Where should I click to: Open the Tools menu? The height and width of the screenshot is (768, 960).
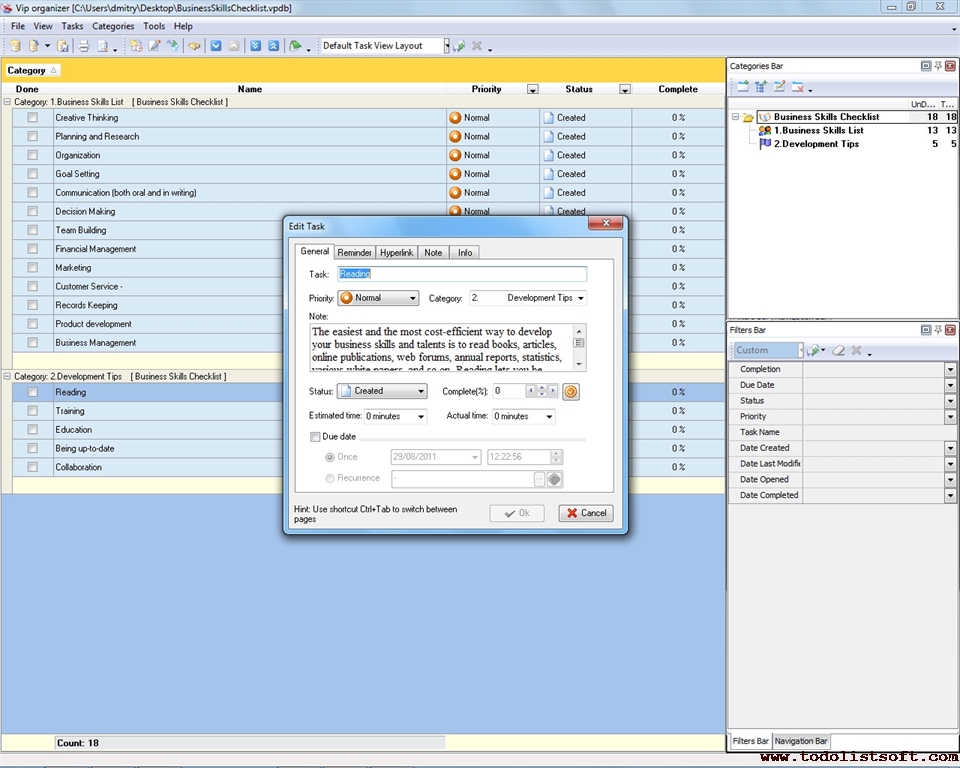coord(153,26)
